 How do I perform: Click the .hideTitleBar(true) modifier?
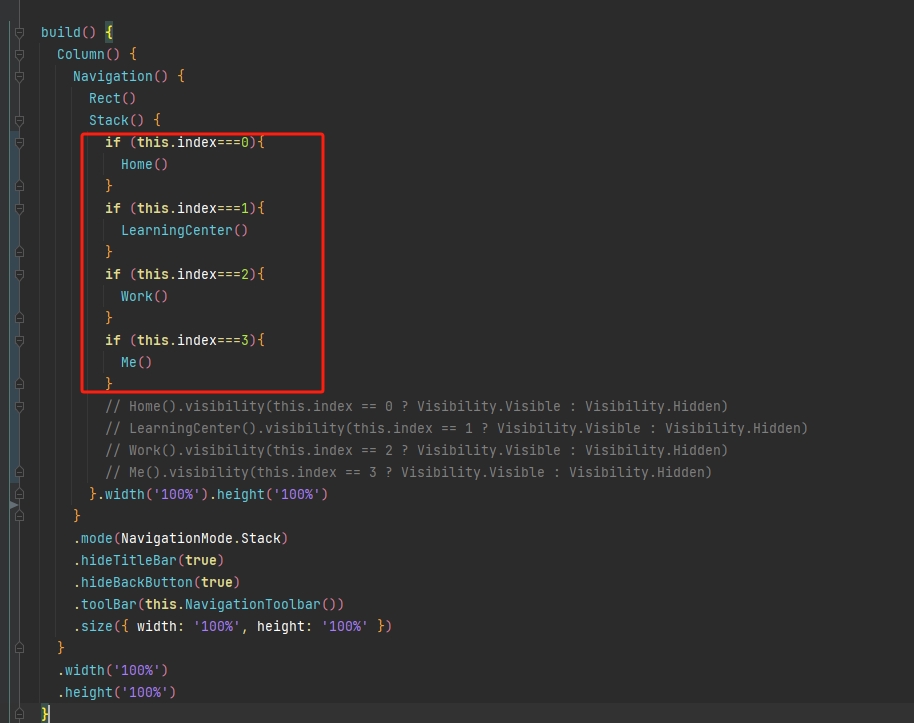point(149,560)
